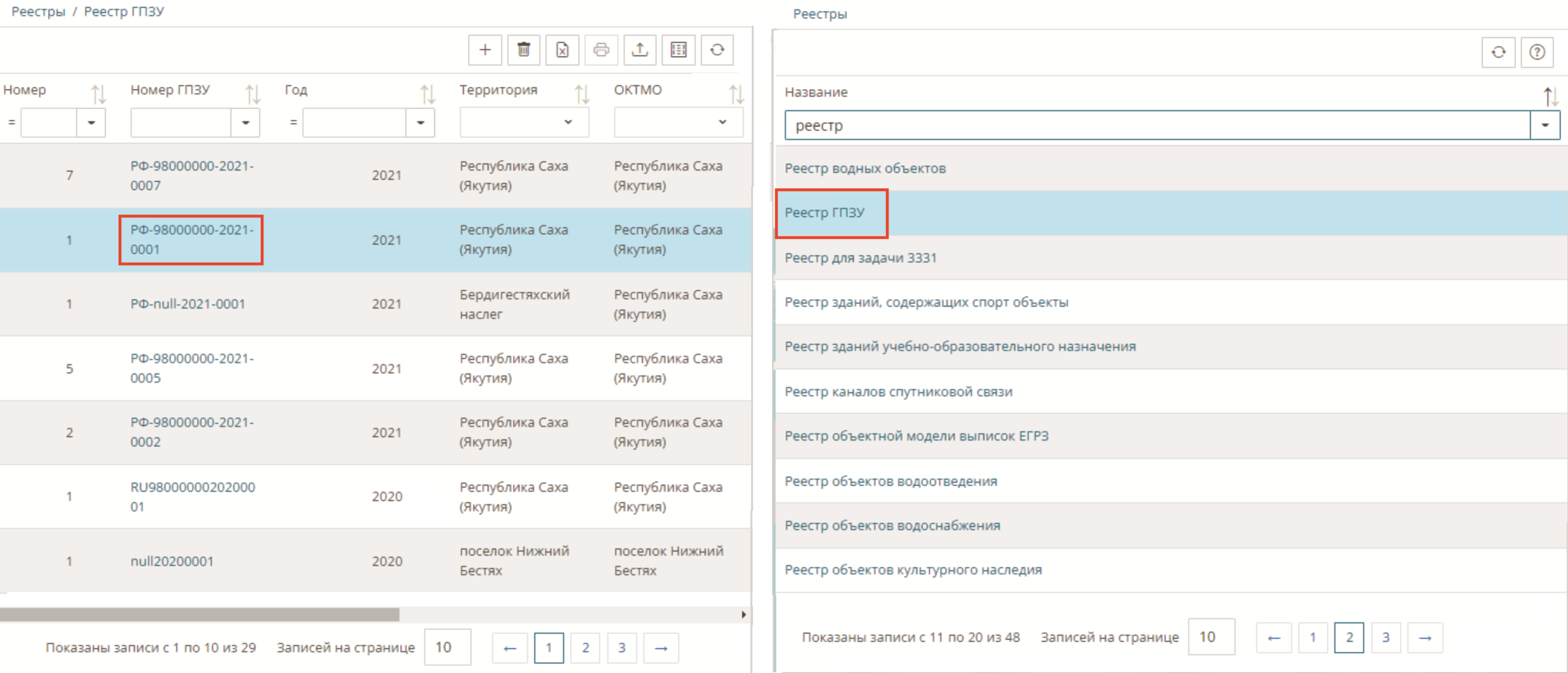Refresh the right Реестры list panel

click(x=1499, y=52)
